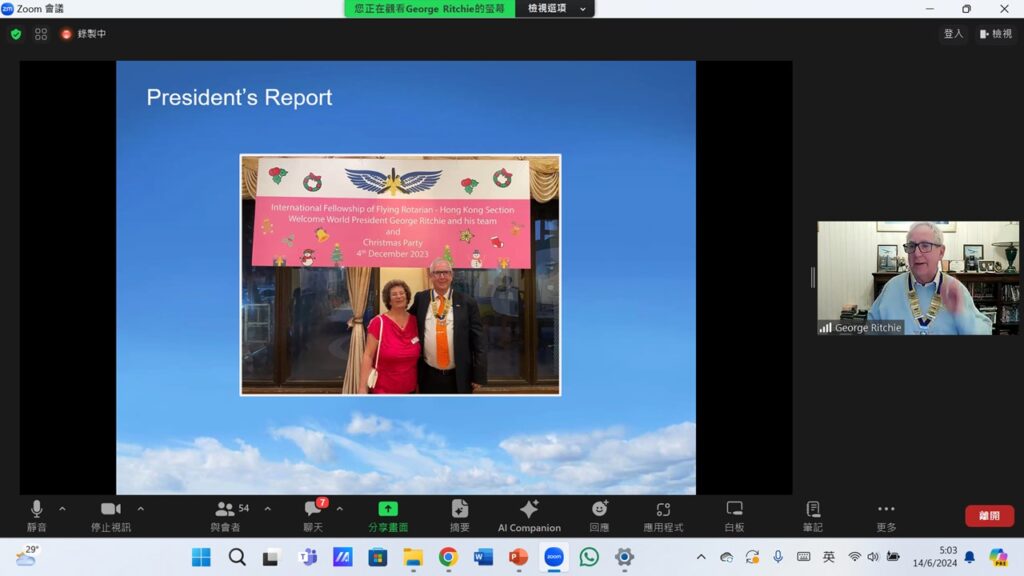This screenshot has width=1024, height=576.
Task: Open WhatsApp from the Windows taskbar
Action: click(589, 557)
